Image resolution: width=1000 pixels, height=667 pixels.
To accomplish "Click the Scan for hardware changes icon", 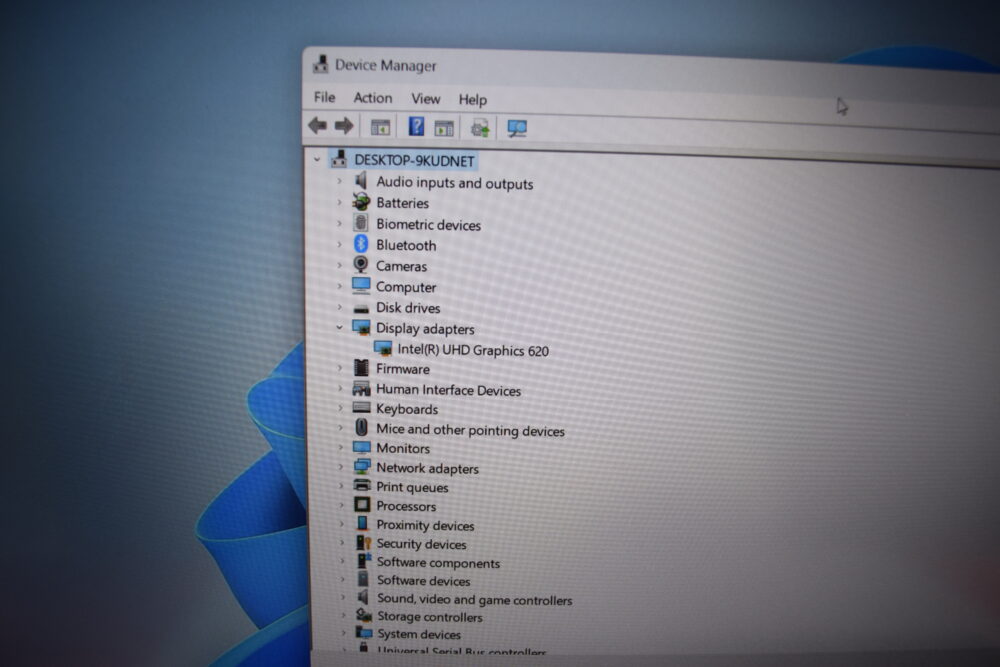I will coord(517,129).
